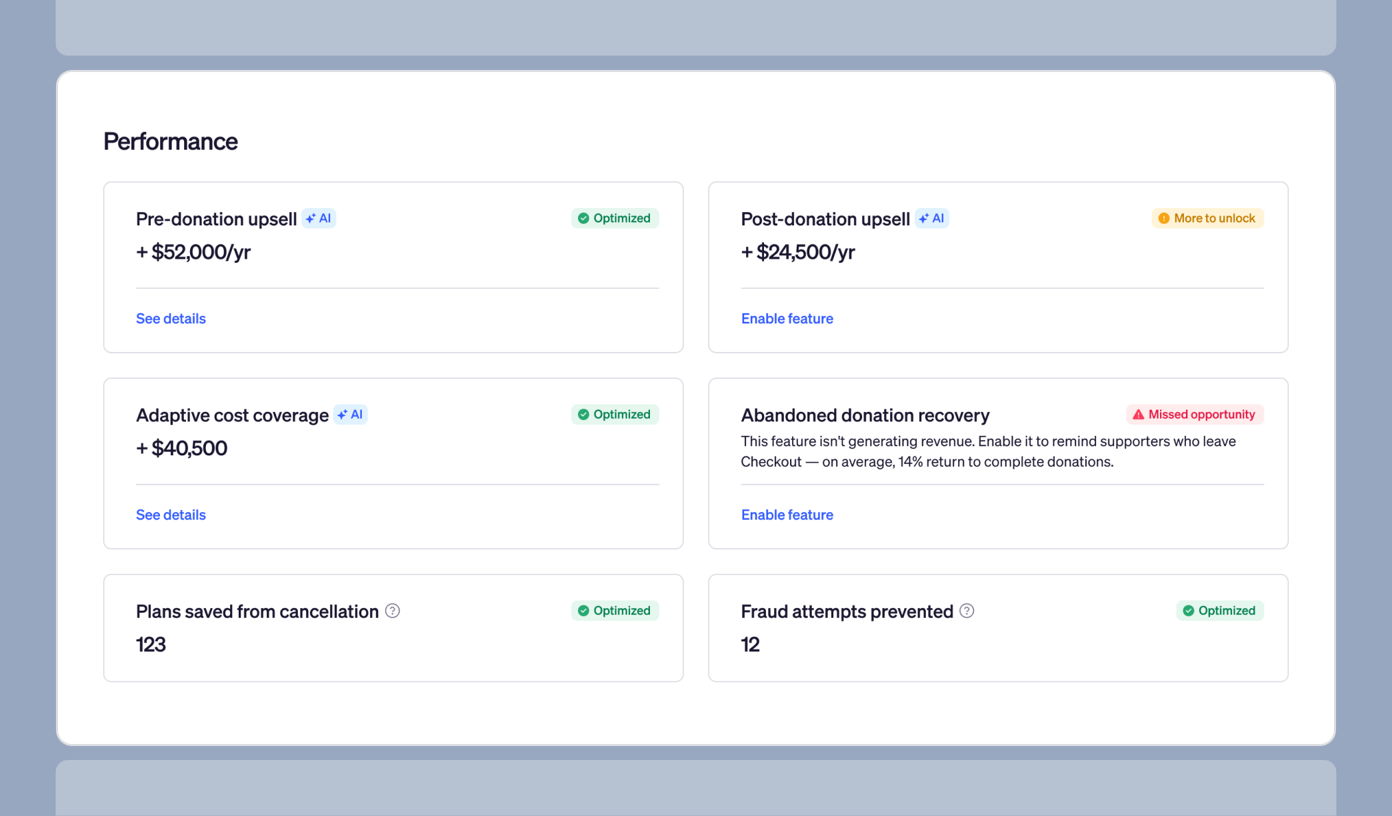Click the $52,000/yr revenue figure
1392x816 pixels.
[x=192, y=252]
